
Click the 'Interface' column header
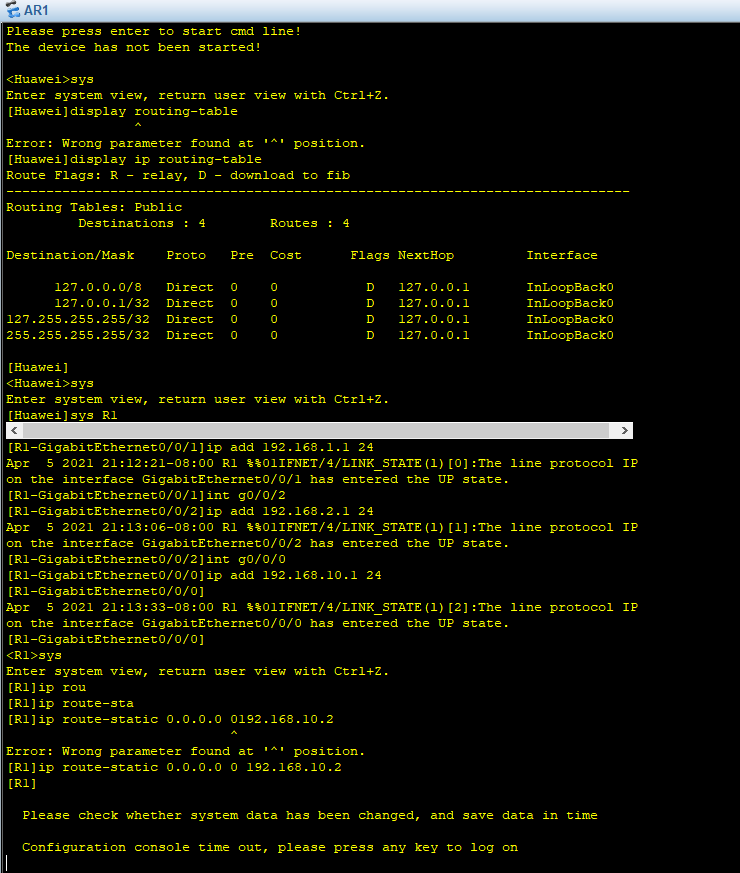tap(562, 255)
